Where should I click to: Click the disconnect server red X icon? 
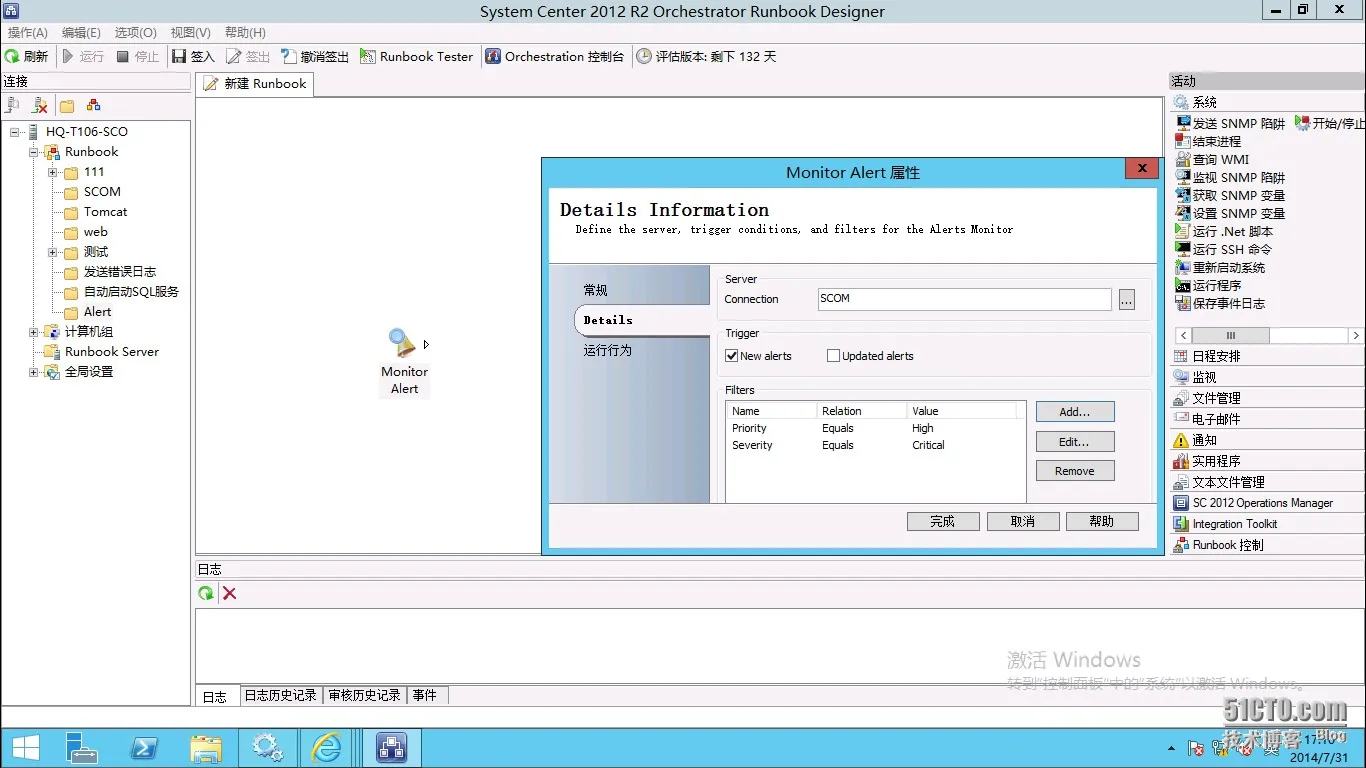[40, 105]
